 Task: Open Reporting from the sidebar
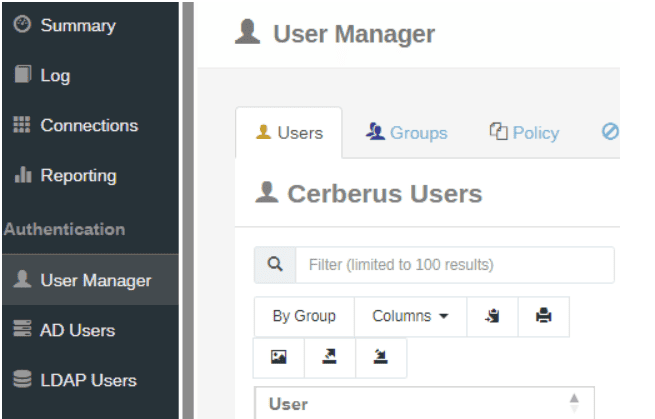[78, 175]
